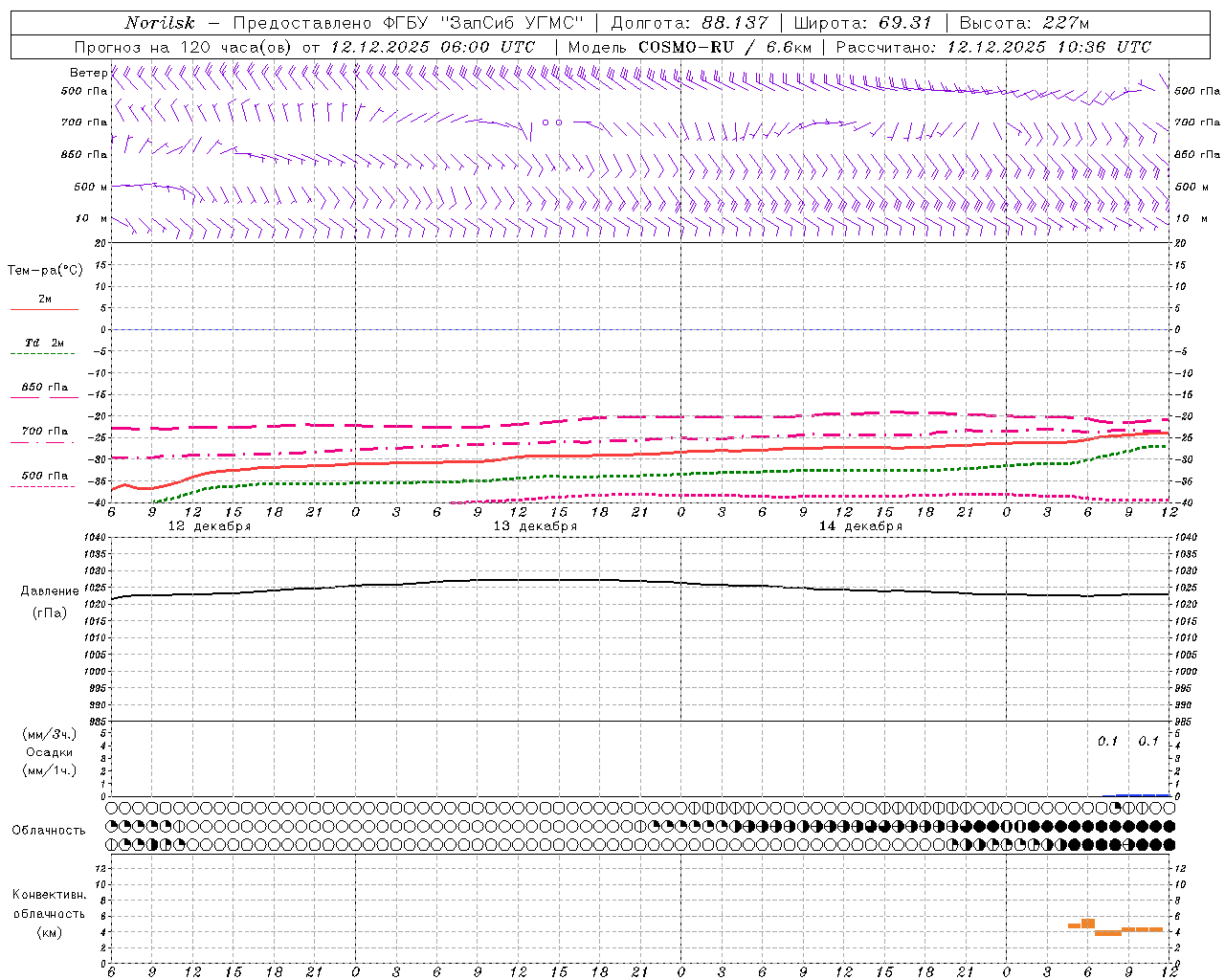Screen dimensions: 1225x980
Task: Click the 500 м wind level label on left
Action: [x=90, y=187]
